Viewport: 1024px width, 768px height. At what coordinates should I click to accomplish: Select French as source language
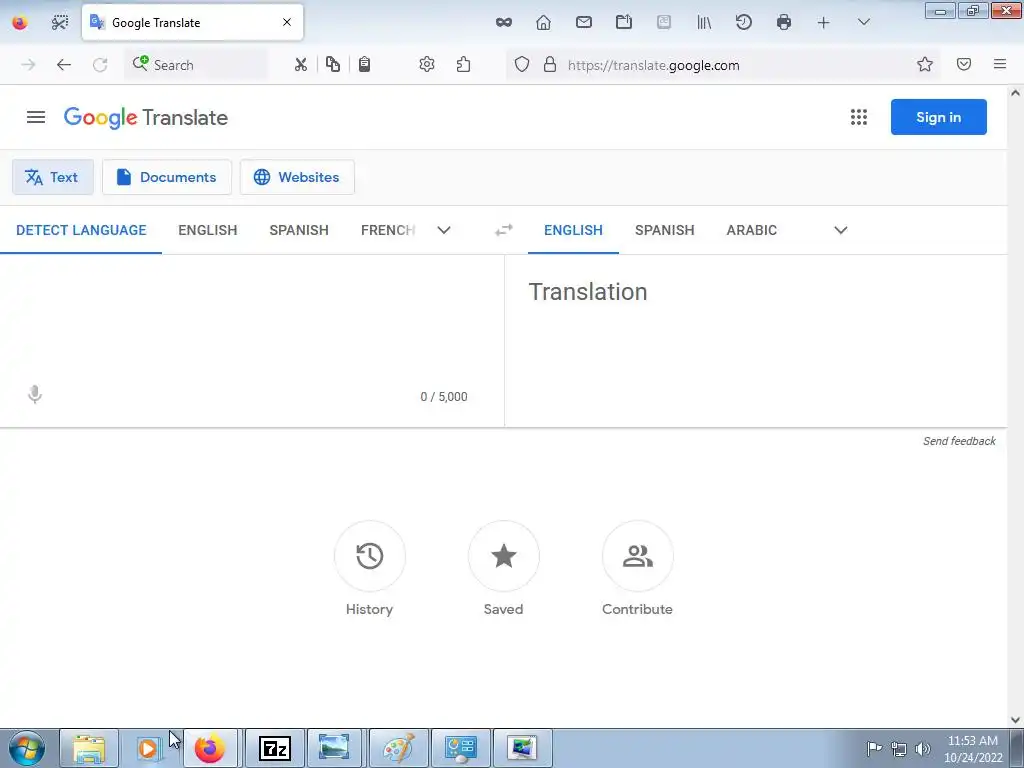388,230
